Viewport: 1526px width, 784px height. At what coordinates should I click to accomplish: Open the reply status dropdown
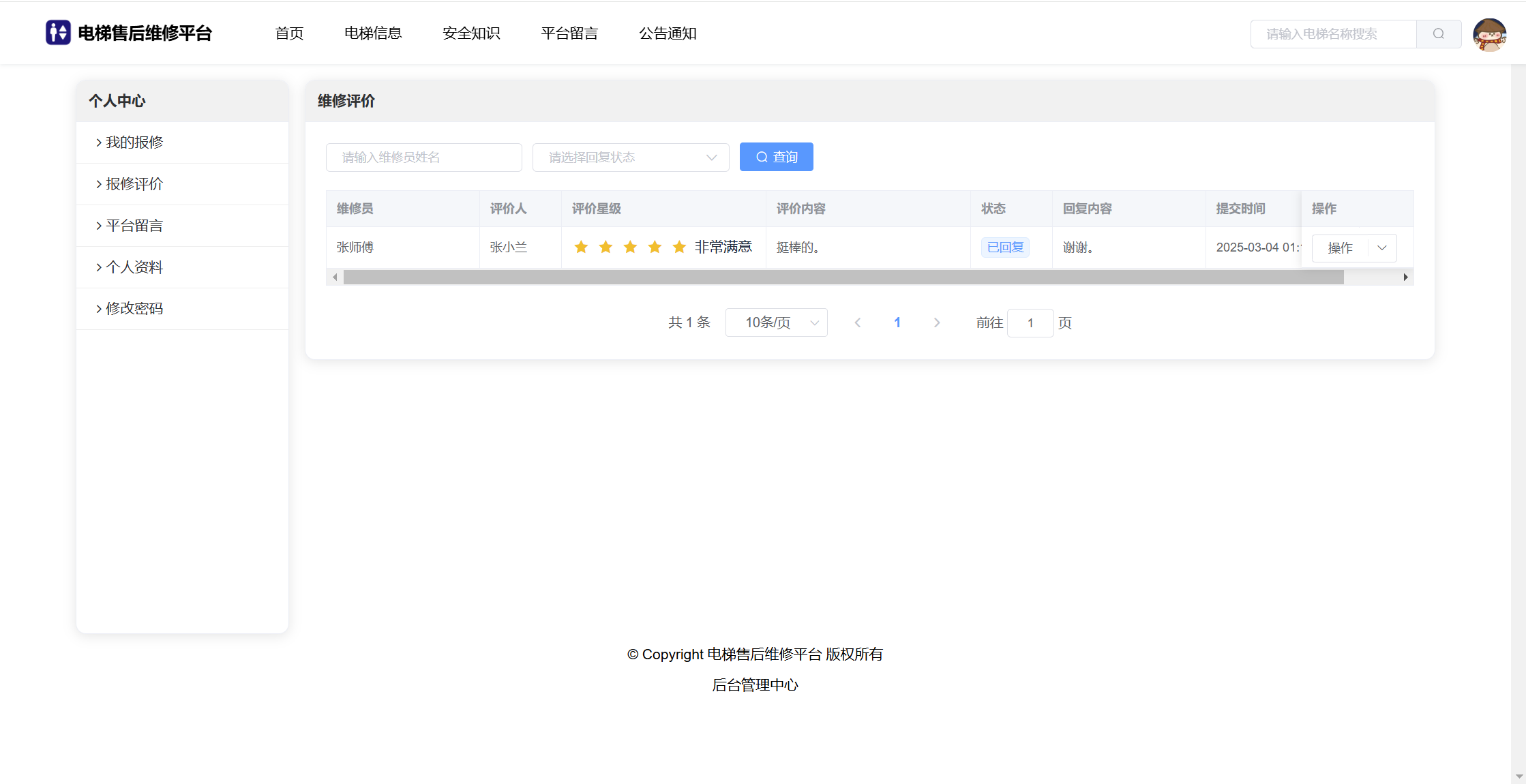tap(631, 157)
